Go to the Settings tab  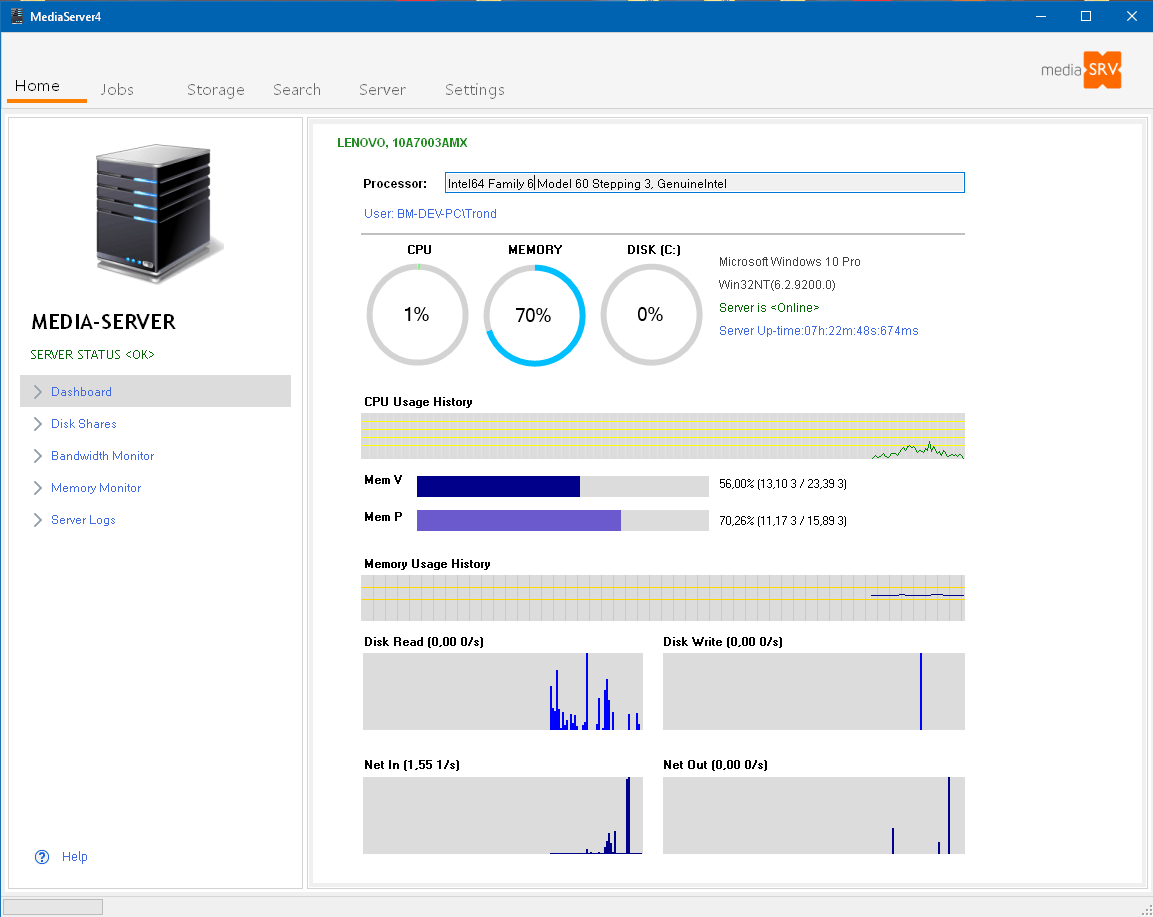click(x=474, y=89)
